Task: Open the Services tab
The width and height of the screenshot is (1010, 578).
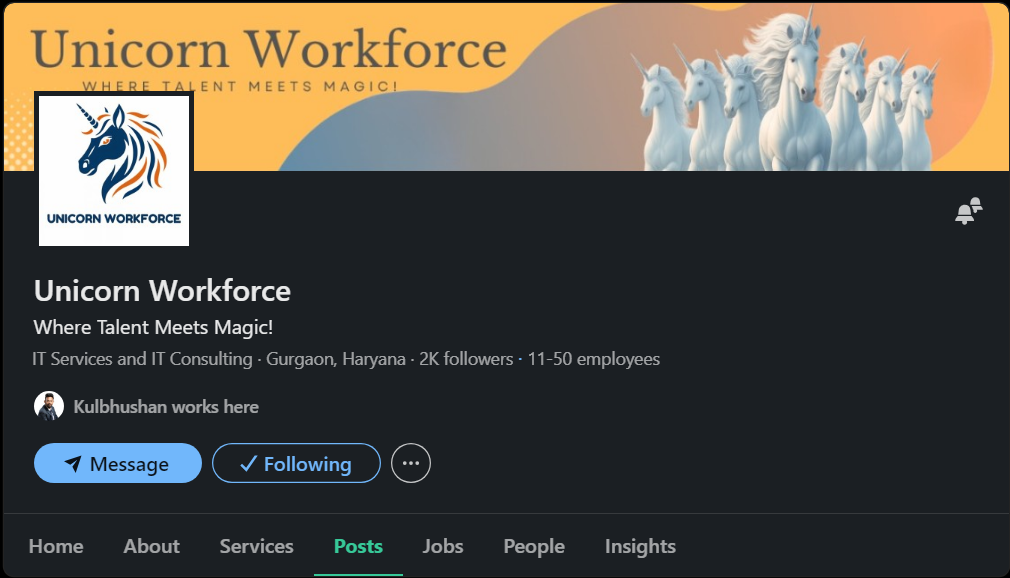Action: pyautogui.click(x=256, y=546)
